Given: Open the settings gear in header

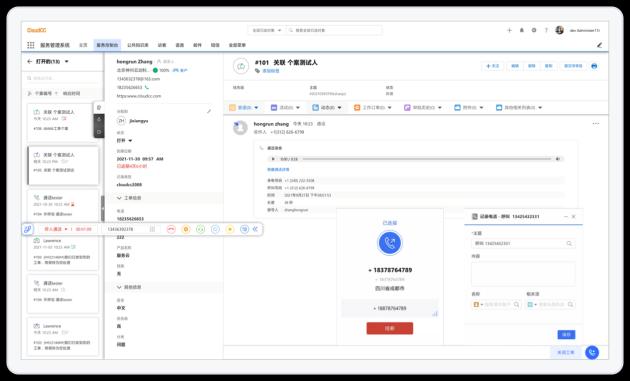Looking at the screenshot, I should [534, 30].
